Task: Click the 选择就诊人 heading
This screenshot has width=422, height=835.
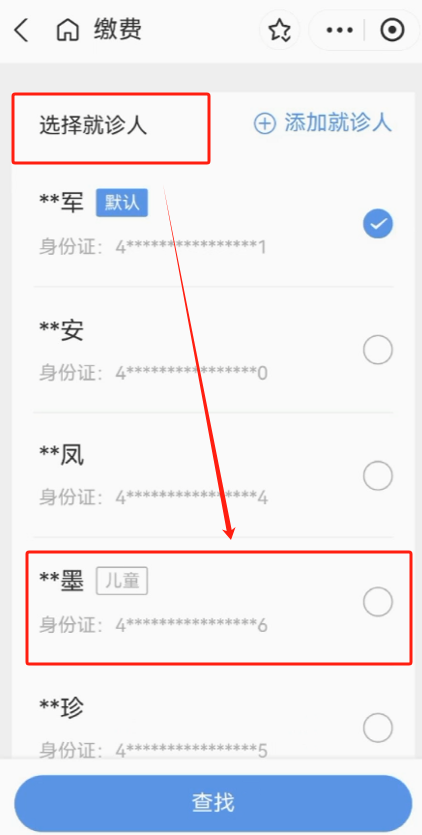Action: pos(93,127)
